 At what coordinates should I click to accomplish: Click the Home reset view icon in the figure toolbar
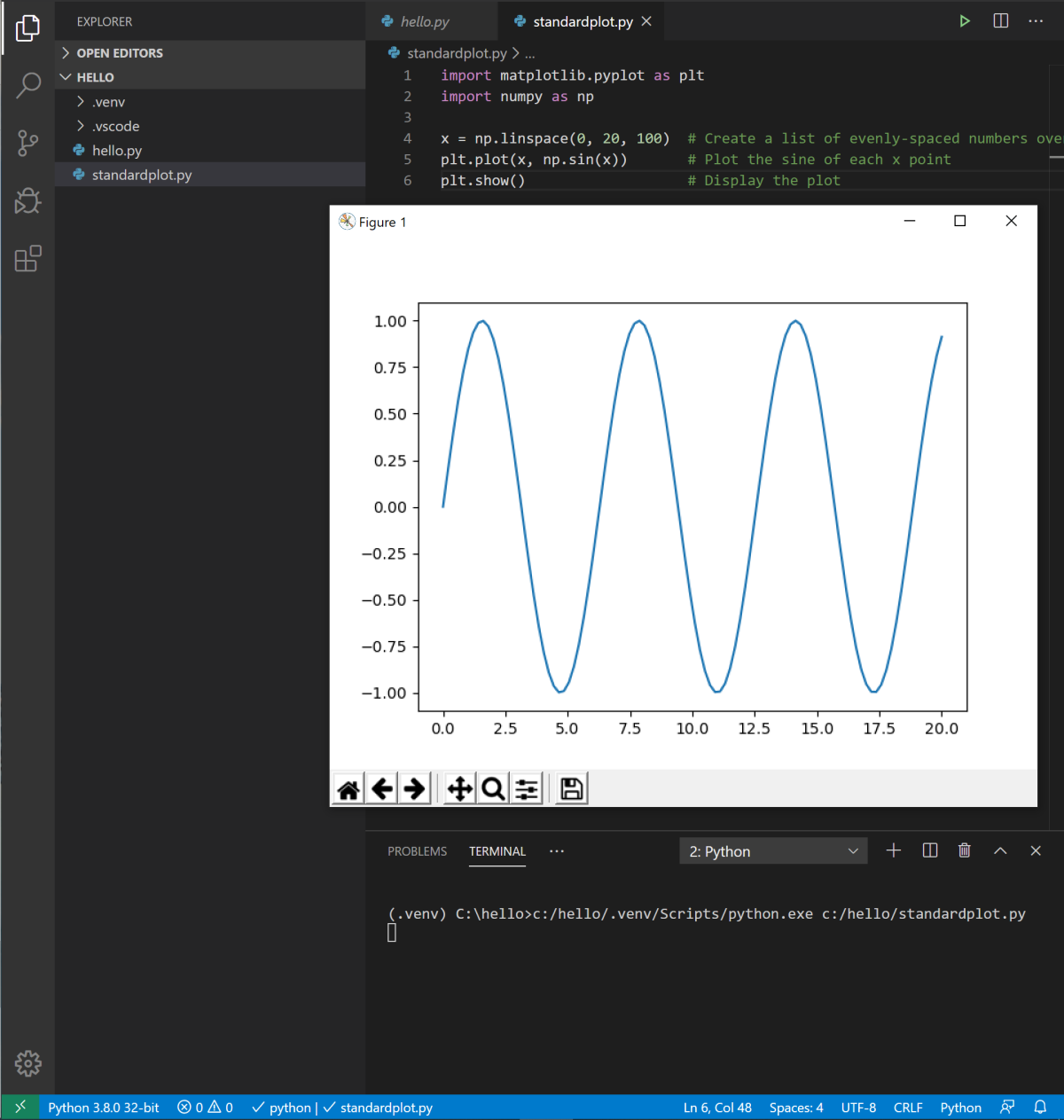tap(347, 787)
